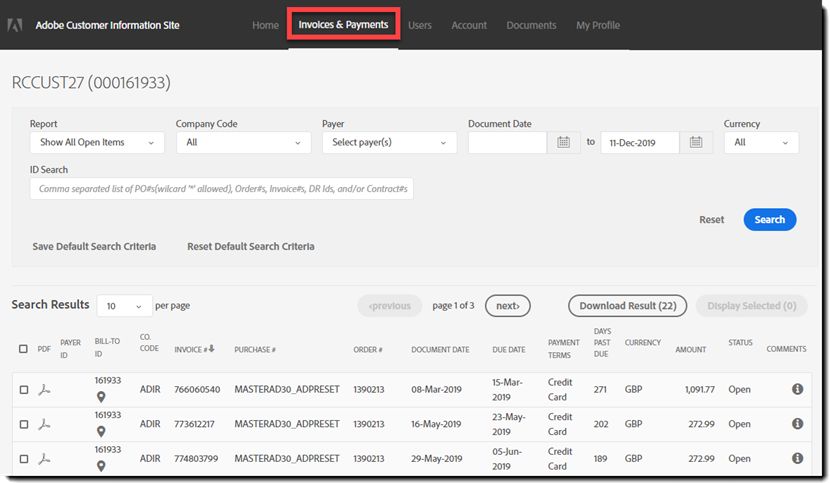Click the ID Search input field
This screenshot has height=483, width=830.
tap(222, 189)
